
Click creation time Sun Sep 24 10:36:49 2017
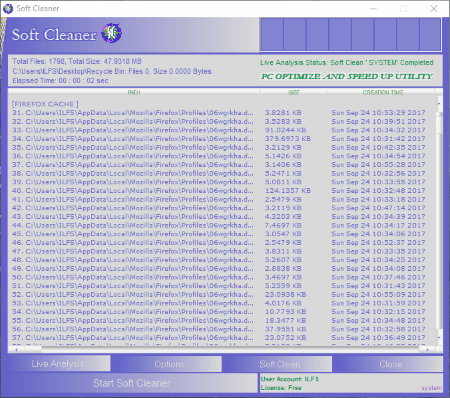(378, 338)
